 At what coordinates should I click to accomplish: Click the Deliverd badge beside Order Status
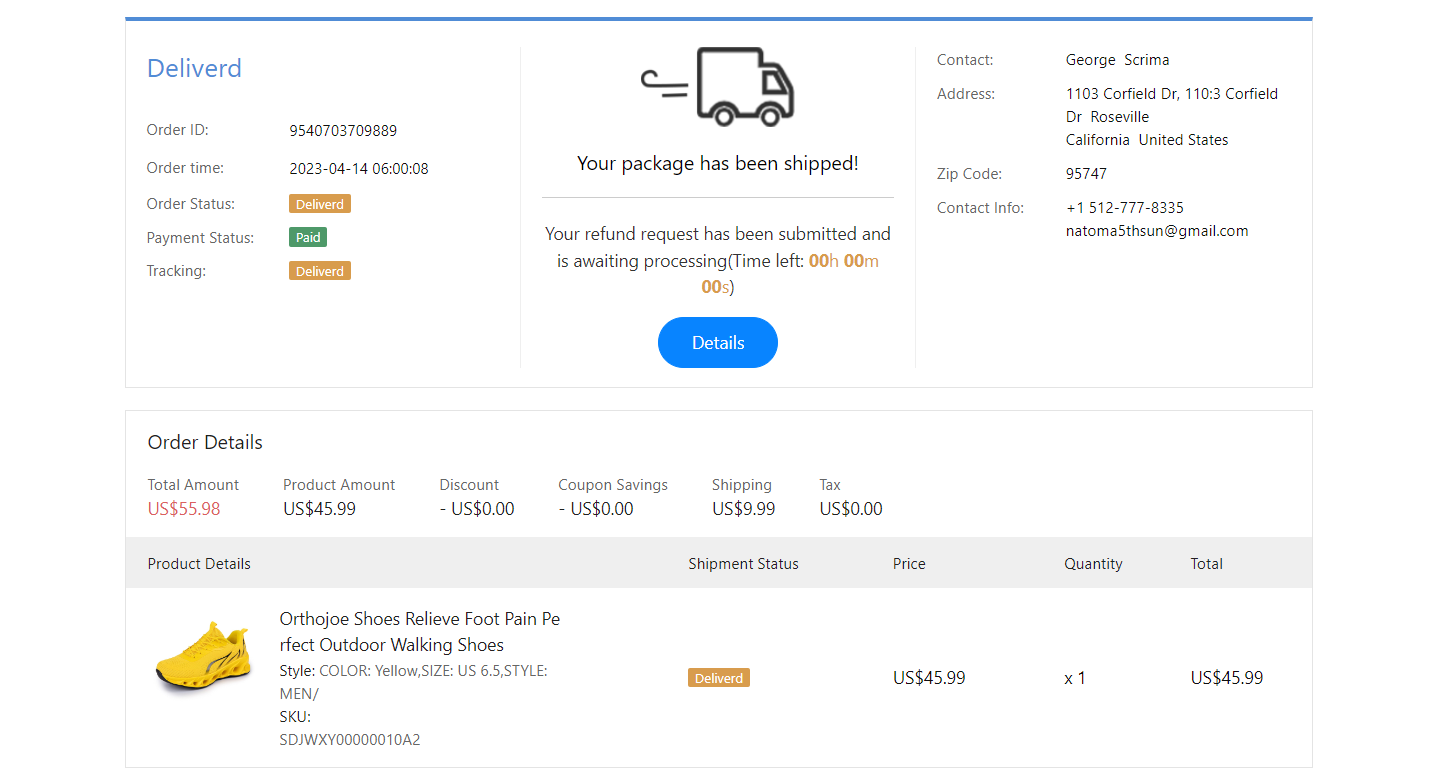click(320, 204)
